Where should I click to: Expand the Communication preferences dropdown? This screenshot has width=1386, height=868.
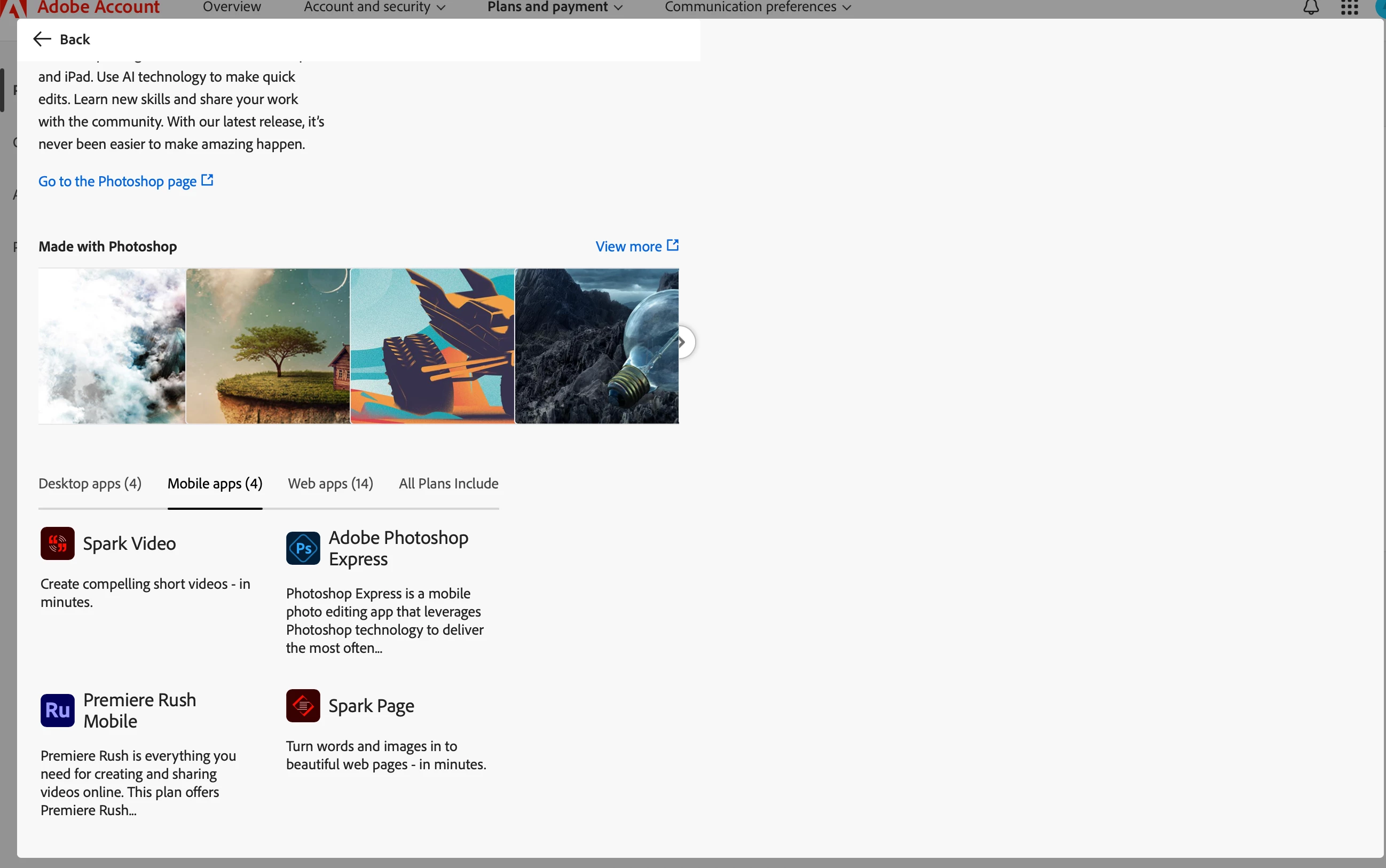(757, 7)
